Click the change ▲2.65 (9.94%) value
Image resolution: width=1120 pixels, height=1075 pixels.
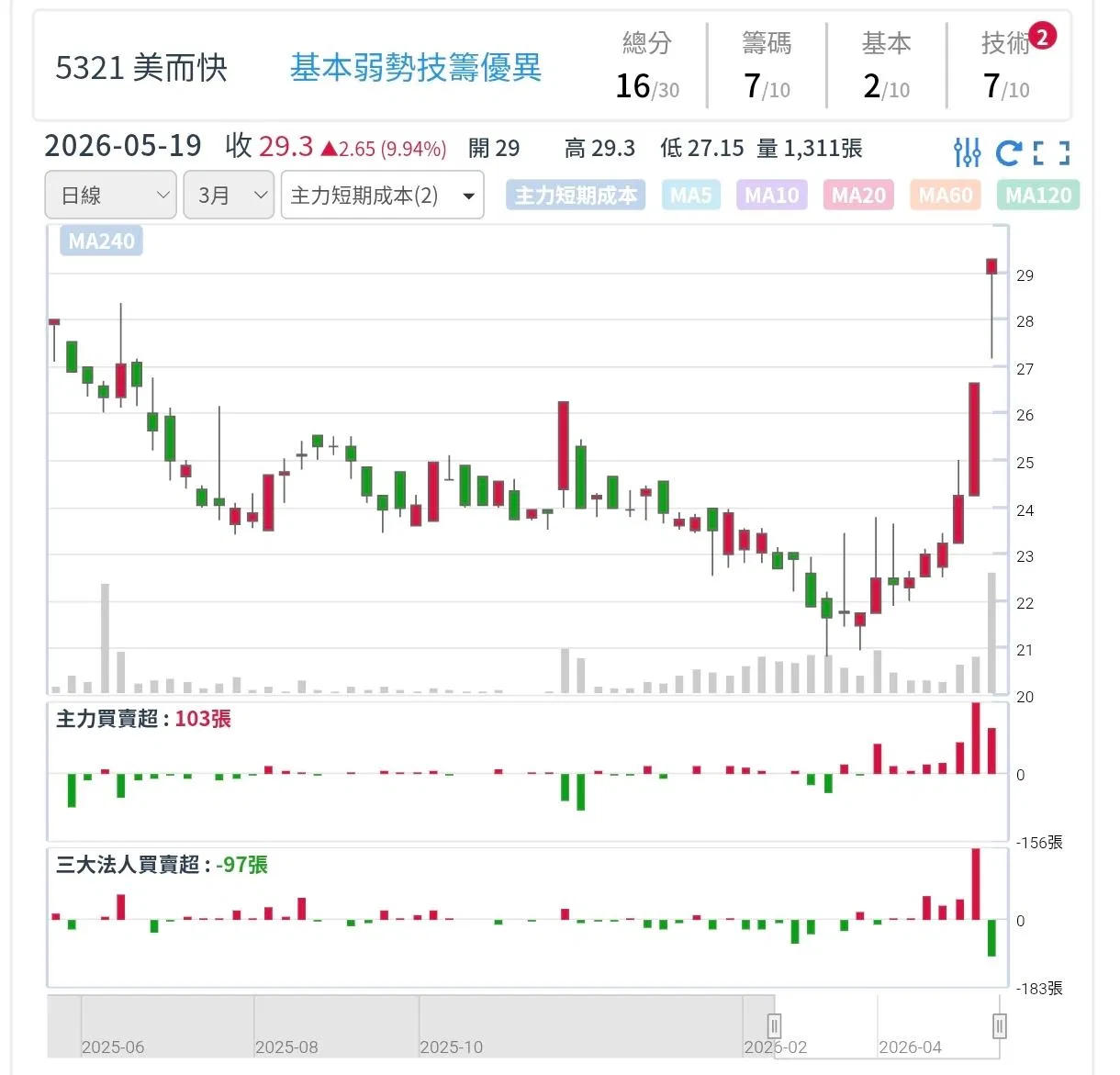pos(384,149)
